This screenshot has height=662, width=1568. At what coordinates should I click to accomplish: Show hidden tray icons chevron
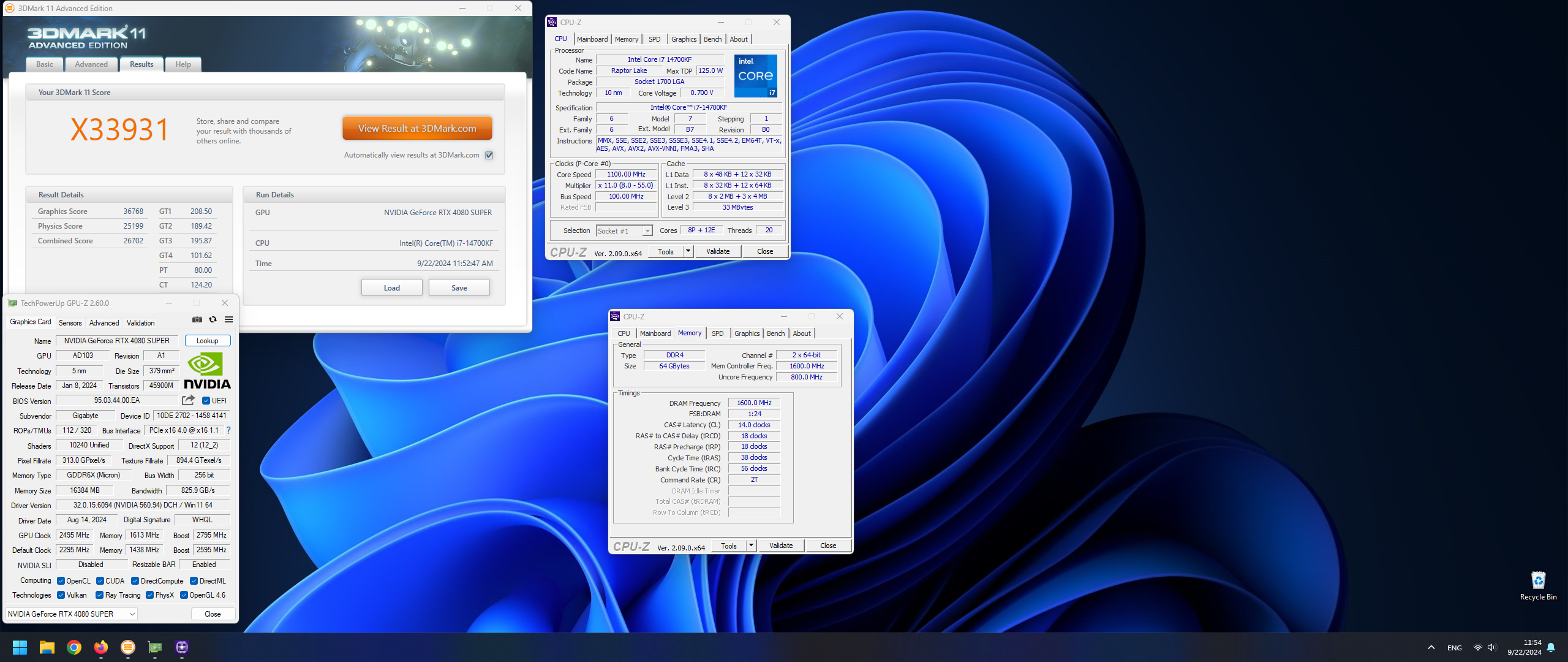[x=1431, y=647]
